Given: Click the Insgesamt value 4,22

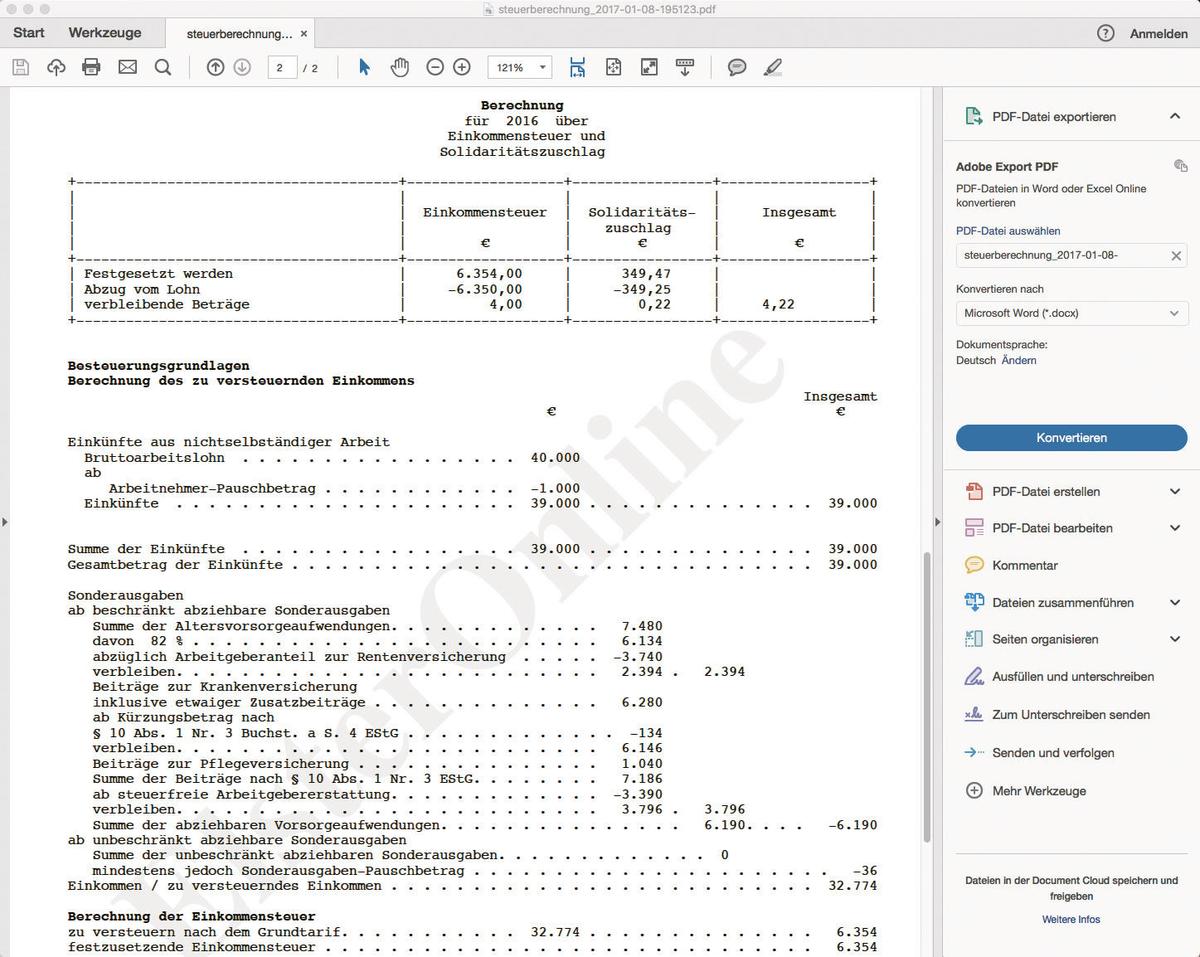Looking at the screenshot, I should tap(778, 304).
